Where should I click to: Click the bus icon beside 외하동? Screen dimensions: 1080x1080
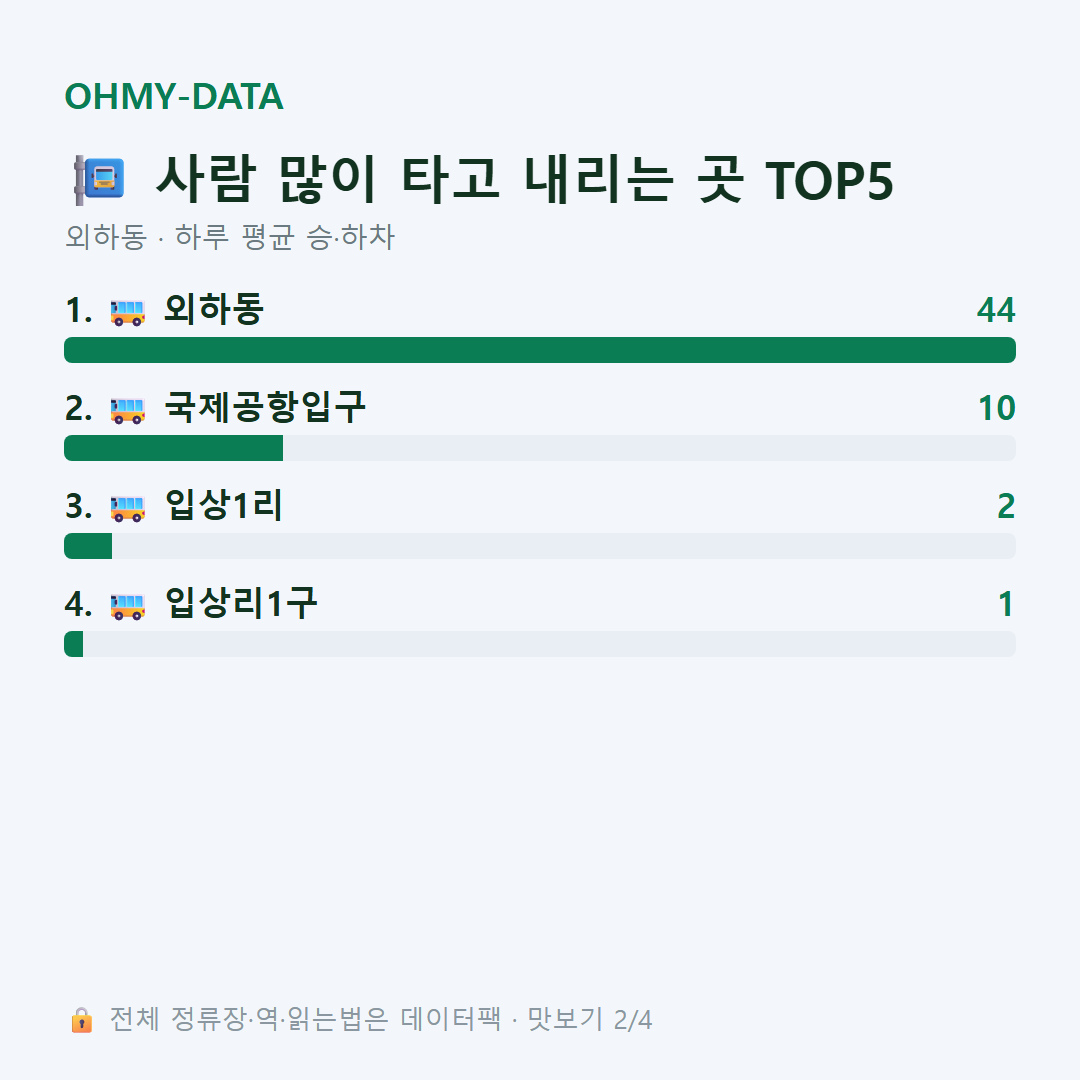pos(127,311)
